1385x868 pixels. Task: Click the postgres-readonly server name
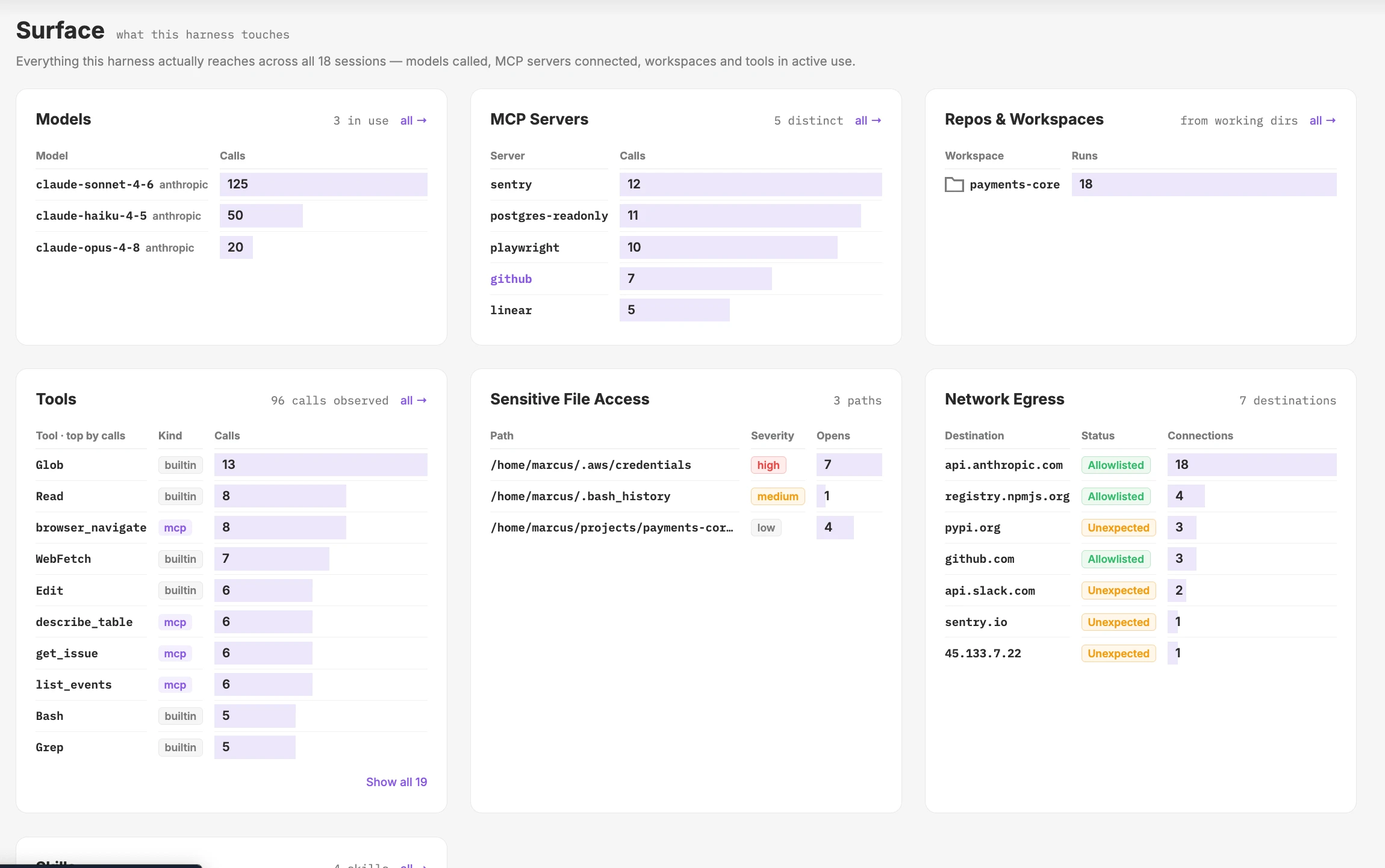click(x=549, y=215)
